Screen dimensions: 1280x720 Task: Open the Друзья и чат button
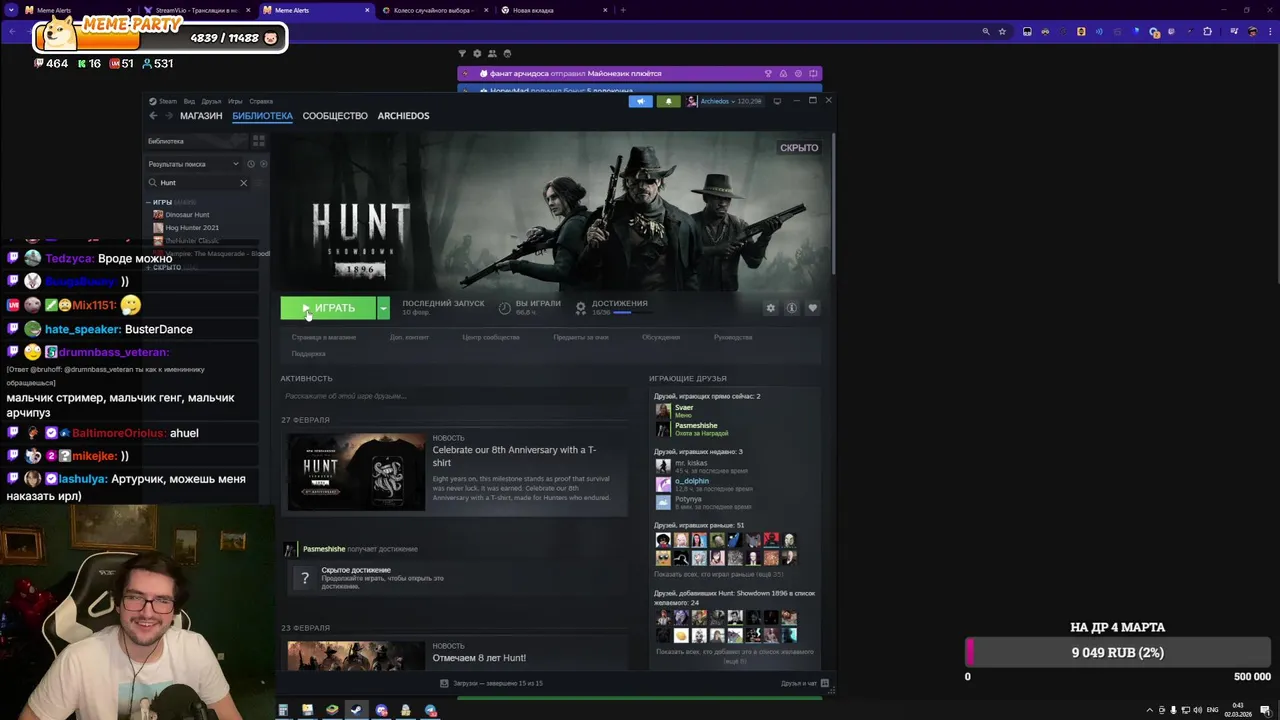[x=805, y=683]
